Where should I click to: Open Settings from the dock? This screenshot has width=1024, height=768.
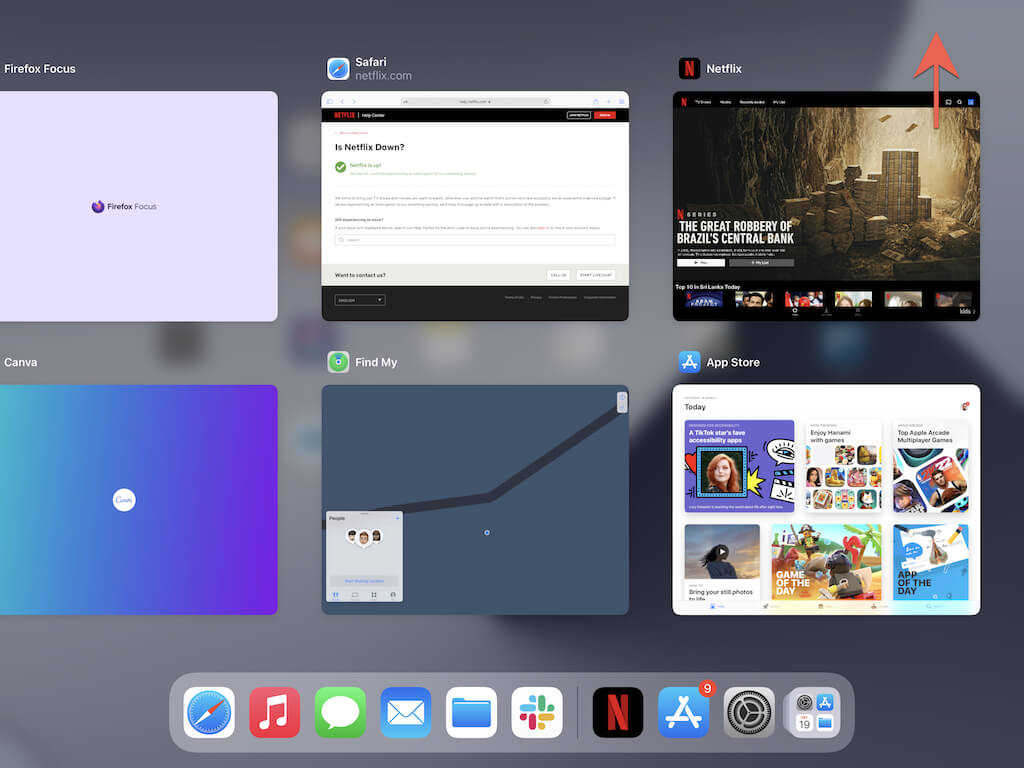tap(749, 712)
